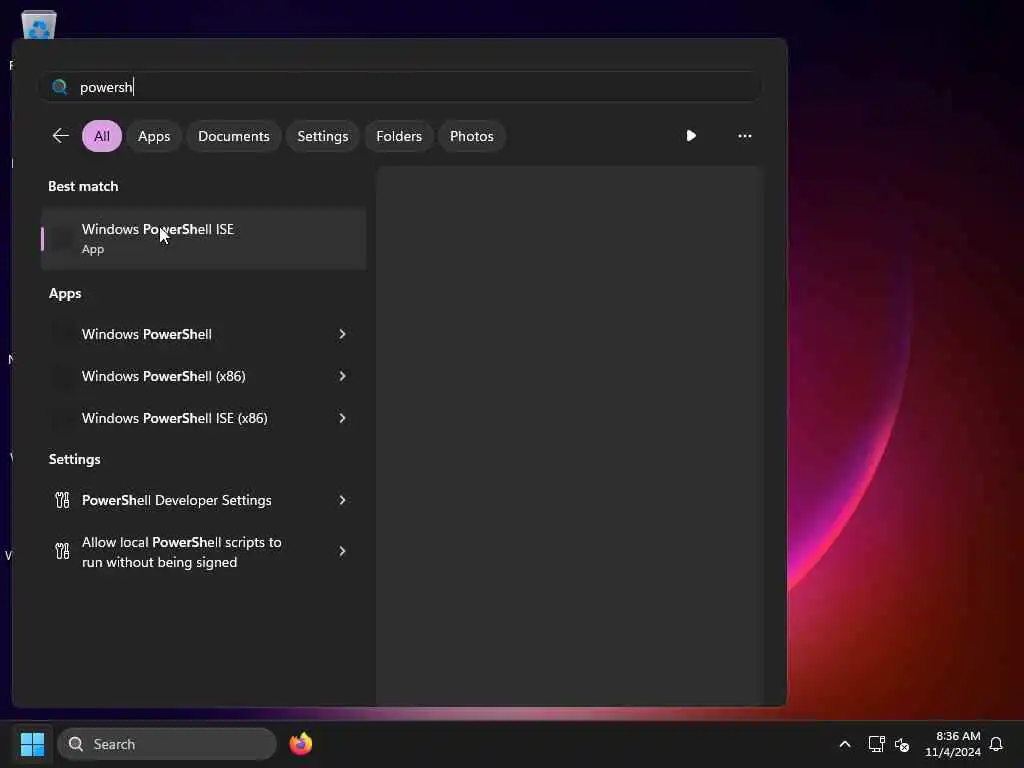Click tools icon beside Allow local PowerShell scripts
Screen dimensions: 1024x768
(62, 551)
